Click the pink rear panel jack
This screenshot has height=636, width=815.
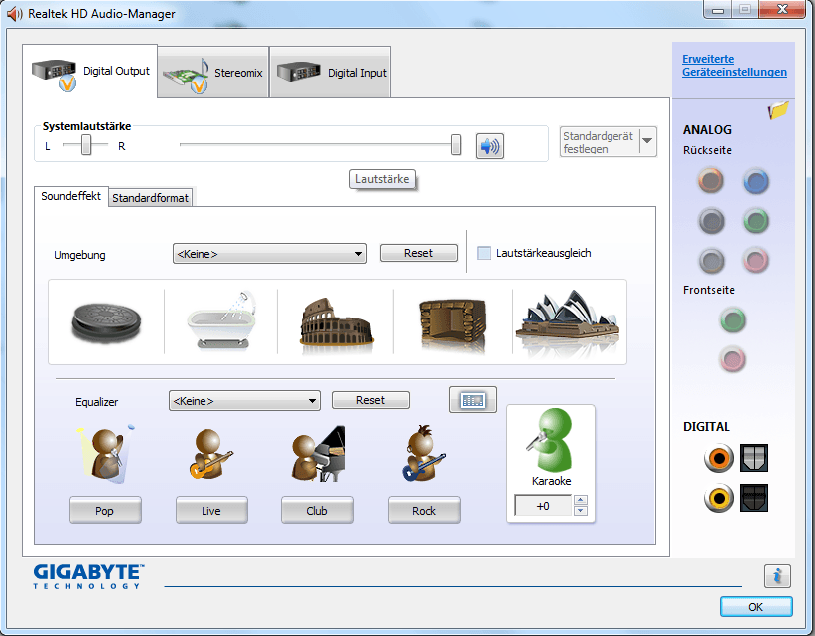point(755,260)
